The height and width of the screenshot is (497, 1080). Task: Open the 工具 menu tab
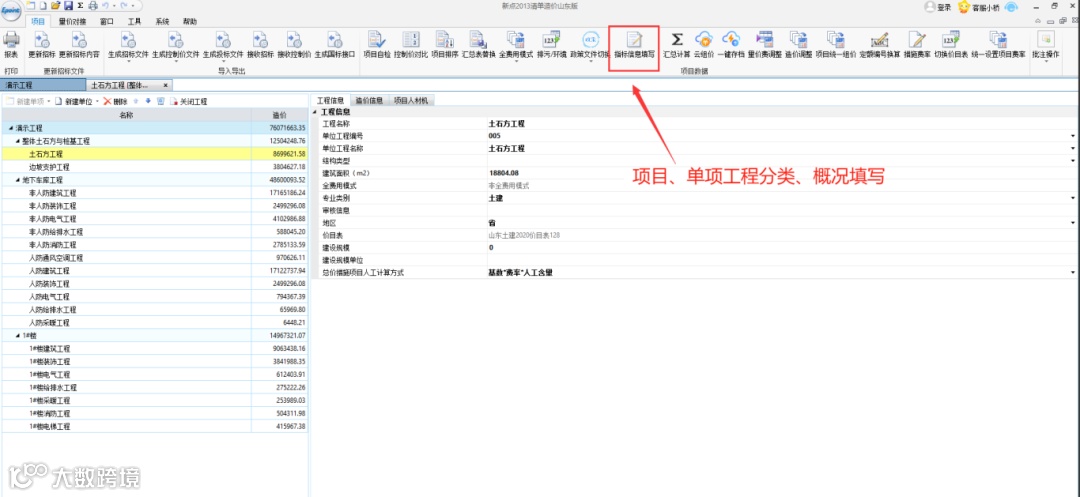134,21
